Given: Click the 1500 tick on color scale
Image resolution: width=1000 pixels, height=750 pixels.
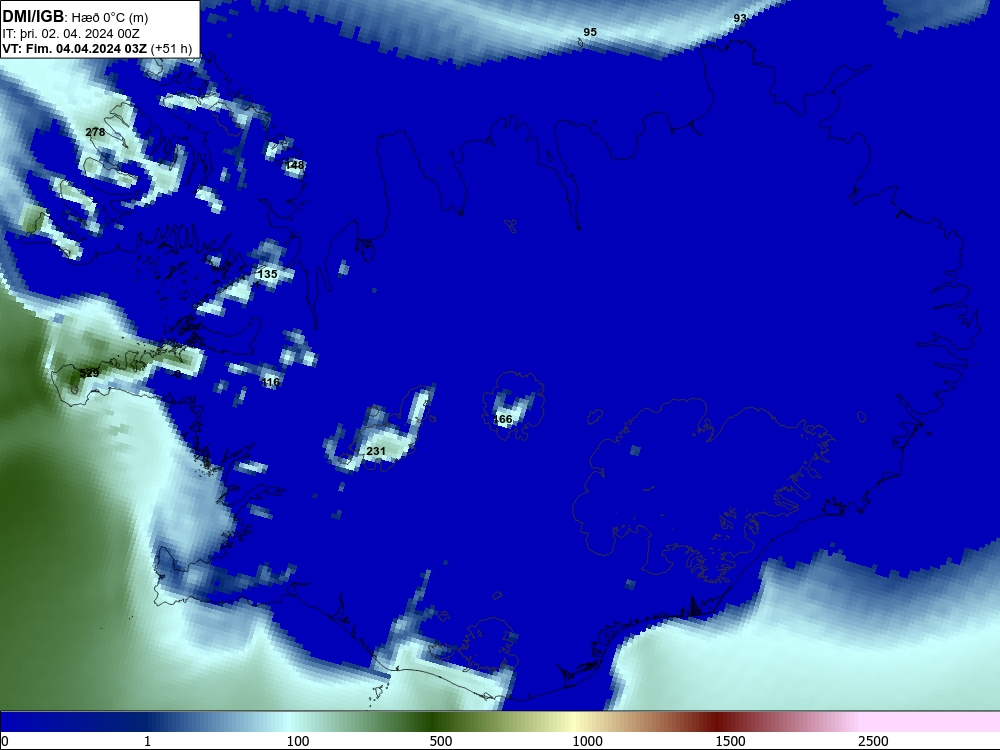Looking at the screenshot, I should [x=730, y=741].
